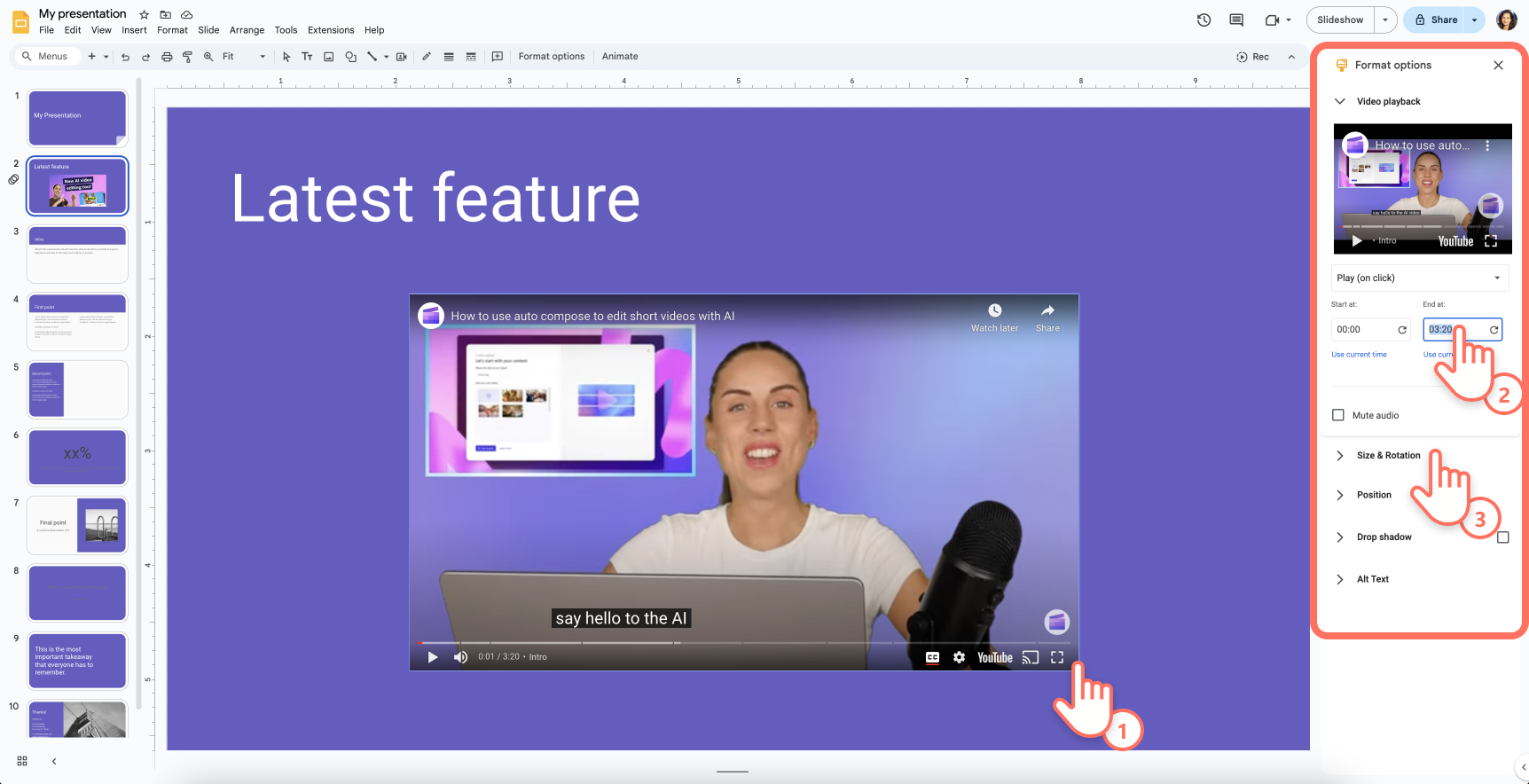Click the undo arrow in toolbar
This screenshot has width=1529, height=784.
tap(125, 57)
